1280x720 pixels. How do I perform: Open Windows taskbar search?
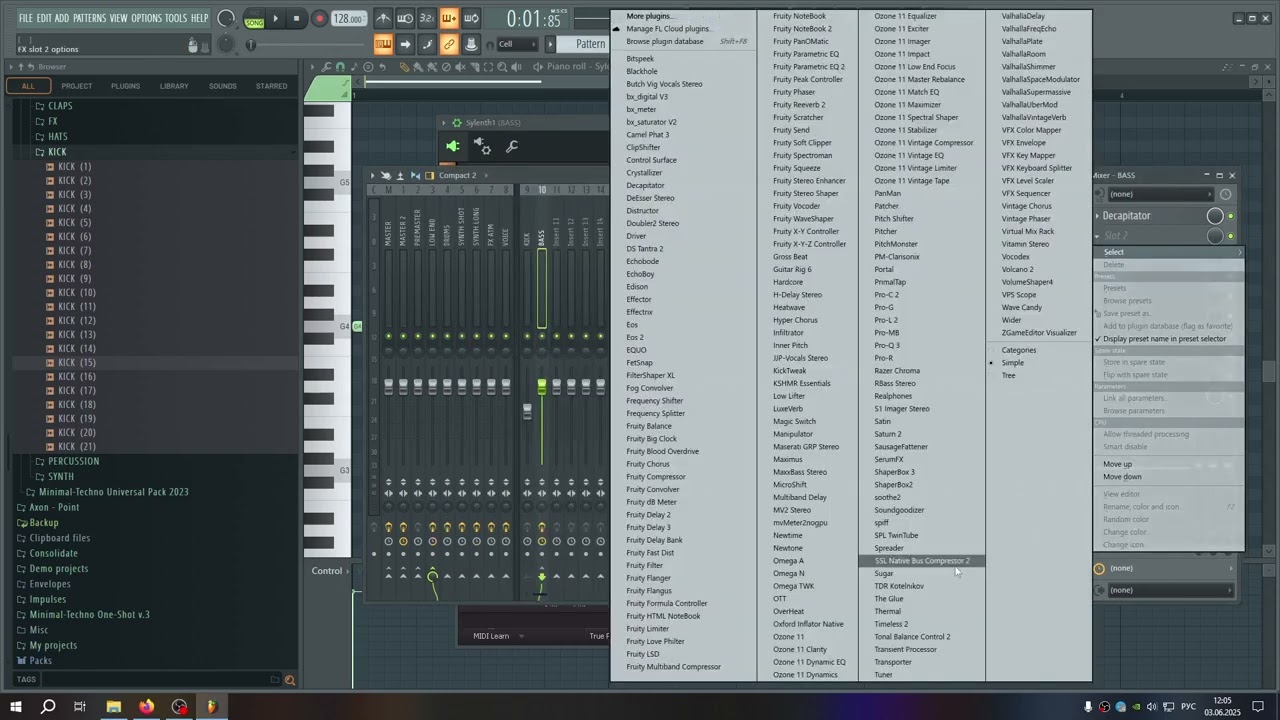point(48,706)
